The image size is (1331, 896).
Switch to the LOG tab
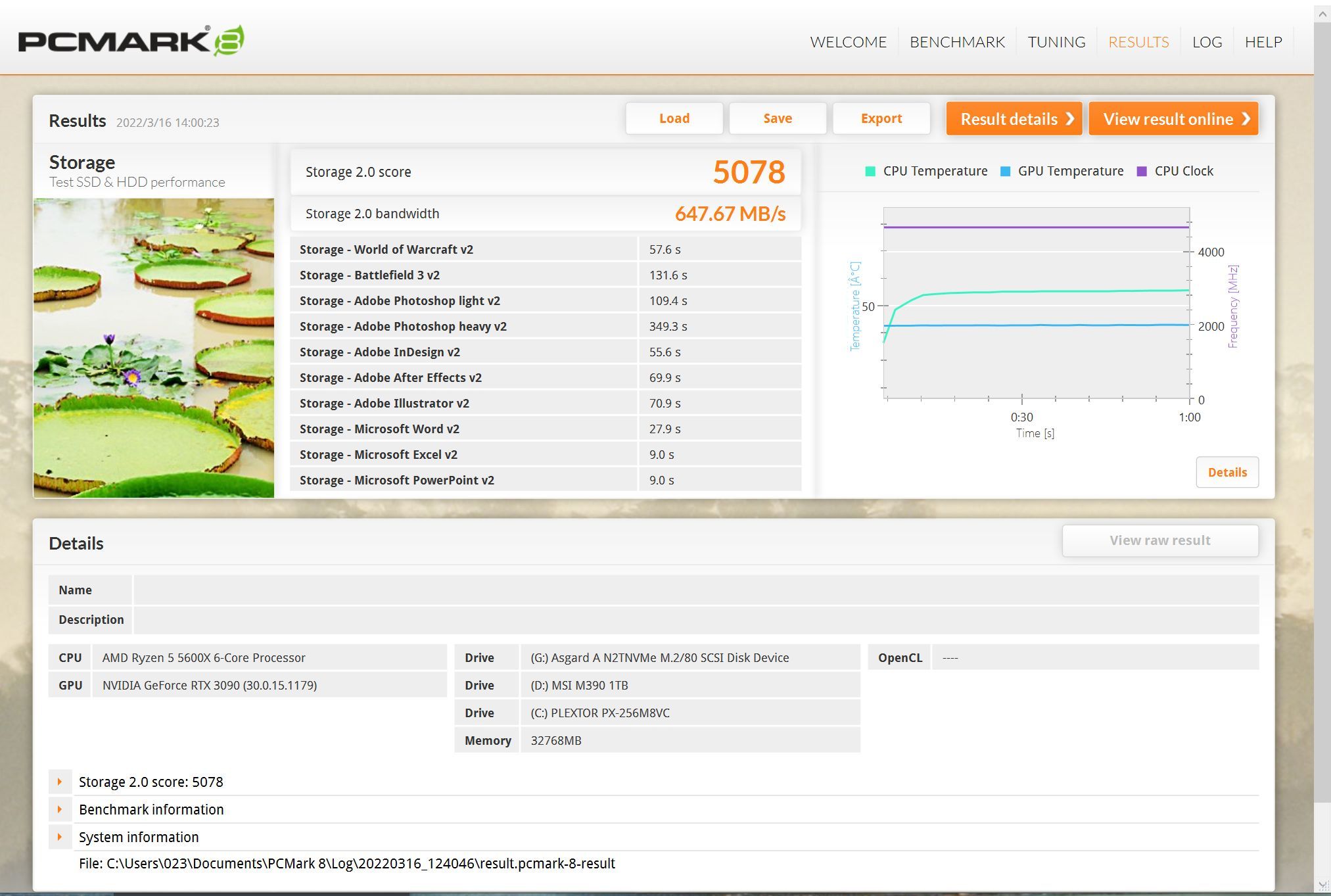[1207, 41]
